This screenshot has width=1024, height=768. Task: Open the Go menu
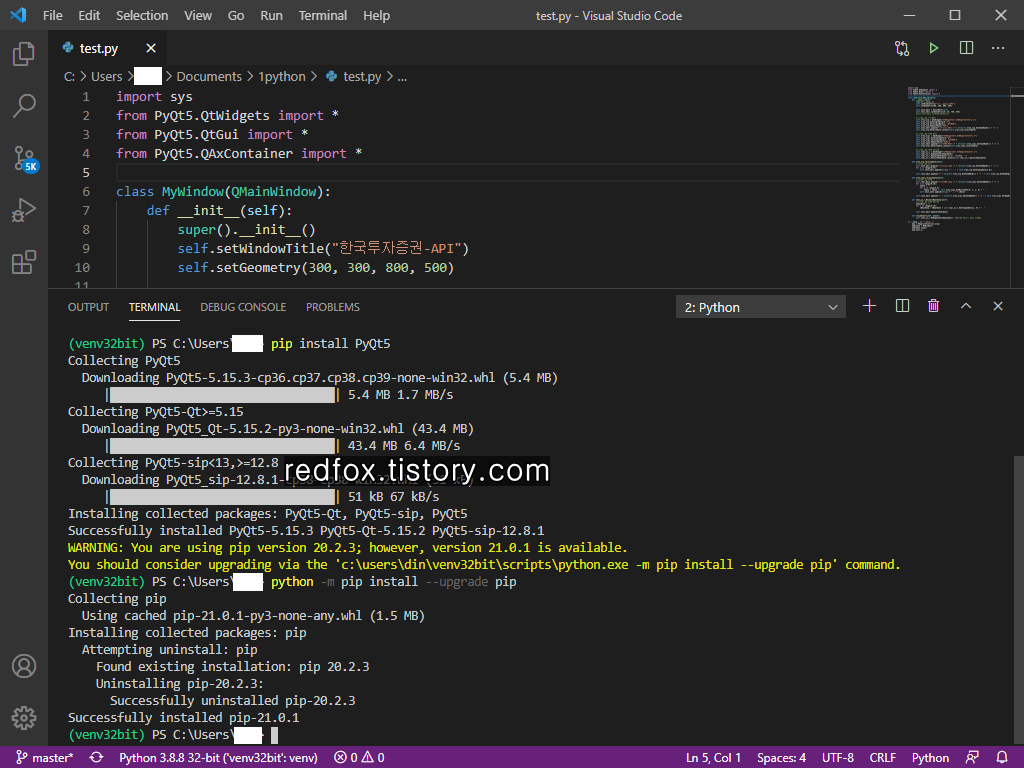tap(236, 16)
